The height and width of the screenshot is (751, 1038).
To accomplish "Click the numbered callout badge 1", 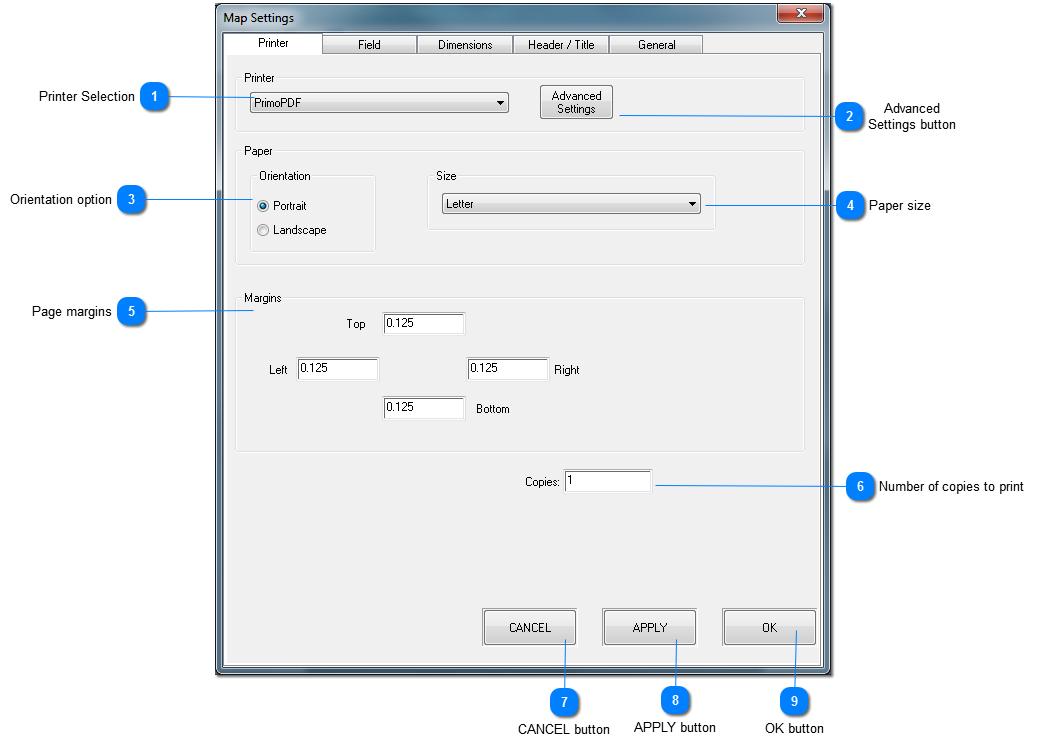I will pyautogui.click(x=154, y=97).
